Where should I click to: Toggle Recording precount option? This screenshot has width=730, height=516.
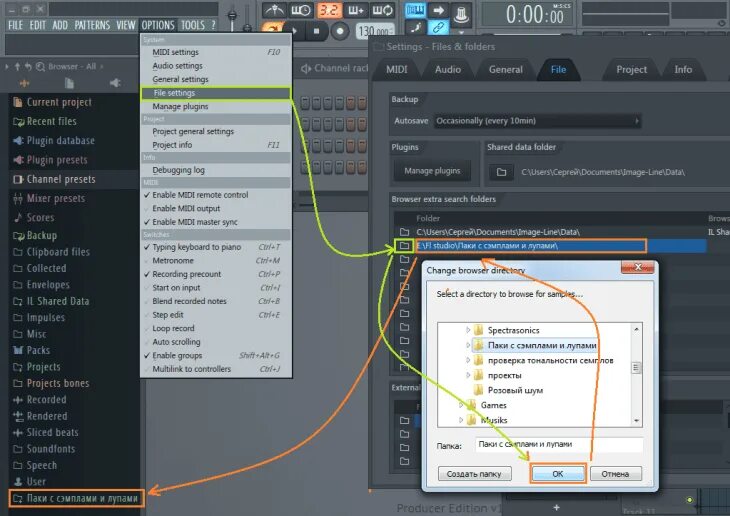coord(216,274)
